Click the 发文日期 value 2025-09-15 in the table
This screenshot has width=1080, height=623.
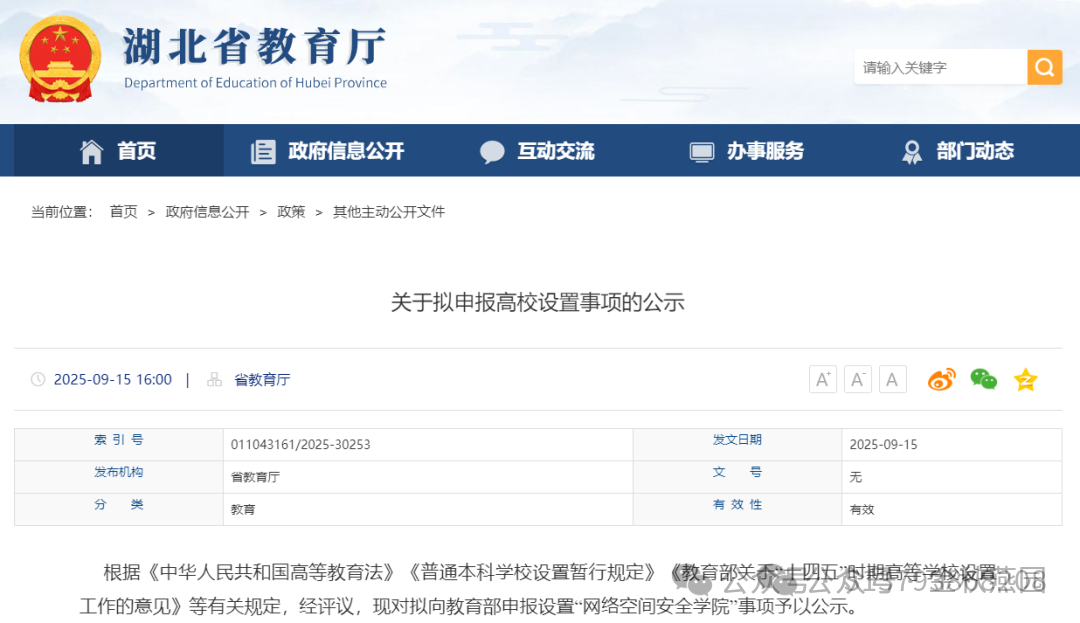[x=884, y=445]
